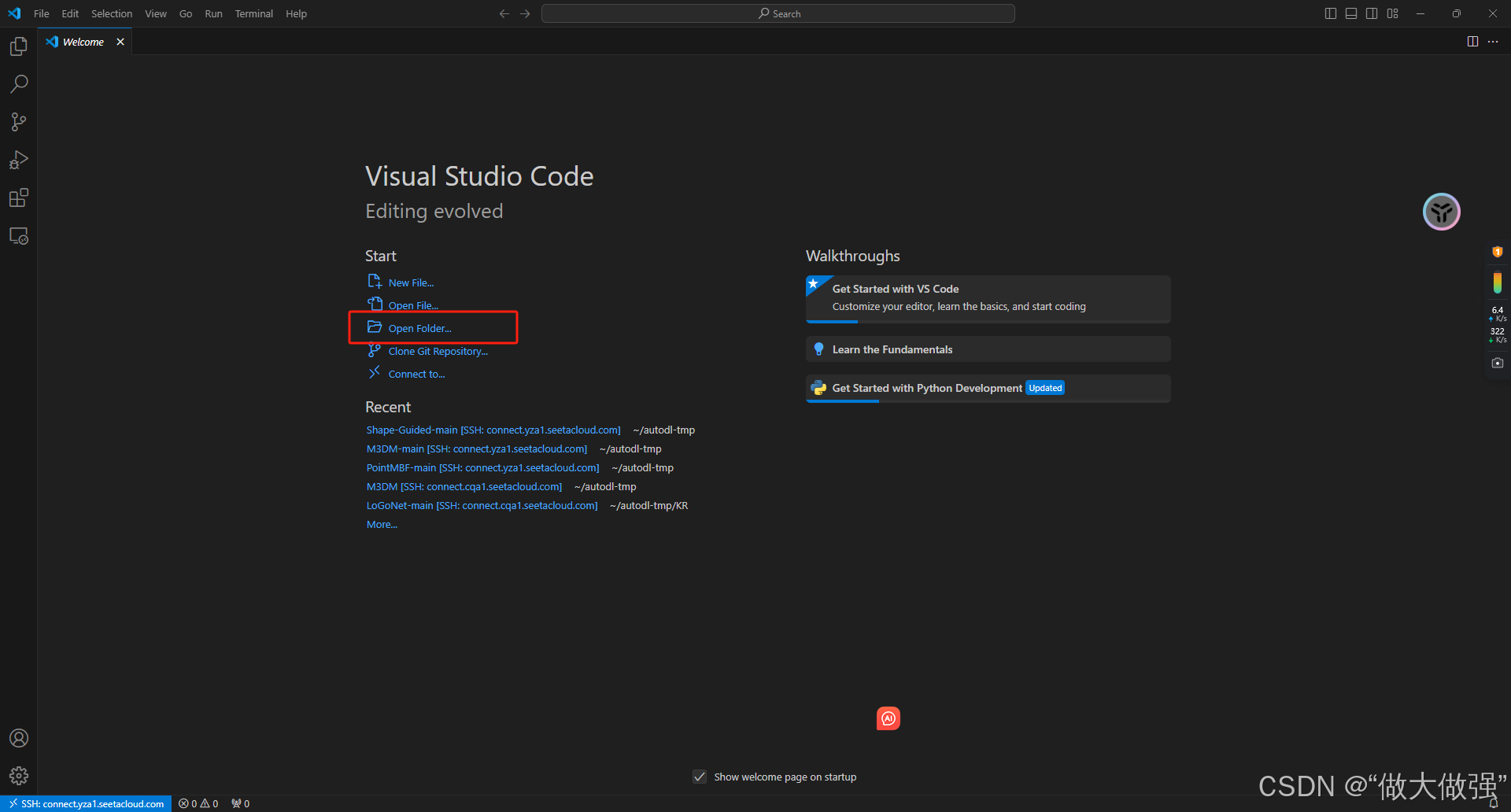This screenshot has height=812, width=1511.
Task: Click the Clone Git Repository branch icon
Action: pos(375,350)
